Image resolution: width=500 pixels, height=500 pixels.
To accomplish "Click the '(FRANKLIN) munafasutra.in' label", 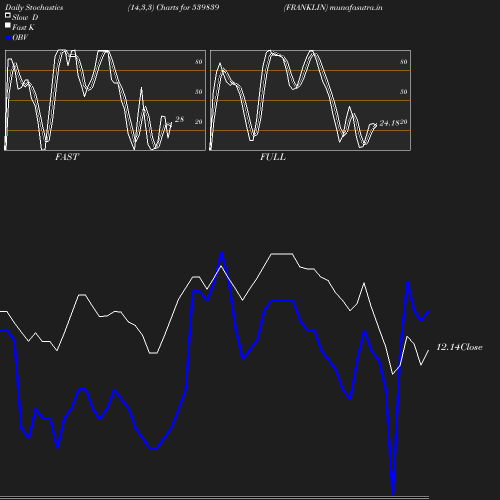I will 333,8.
